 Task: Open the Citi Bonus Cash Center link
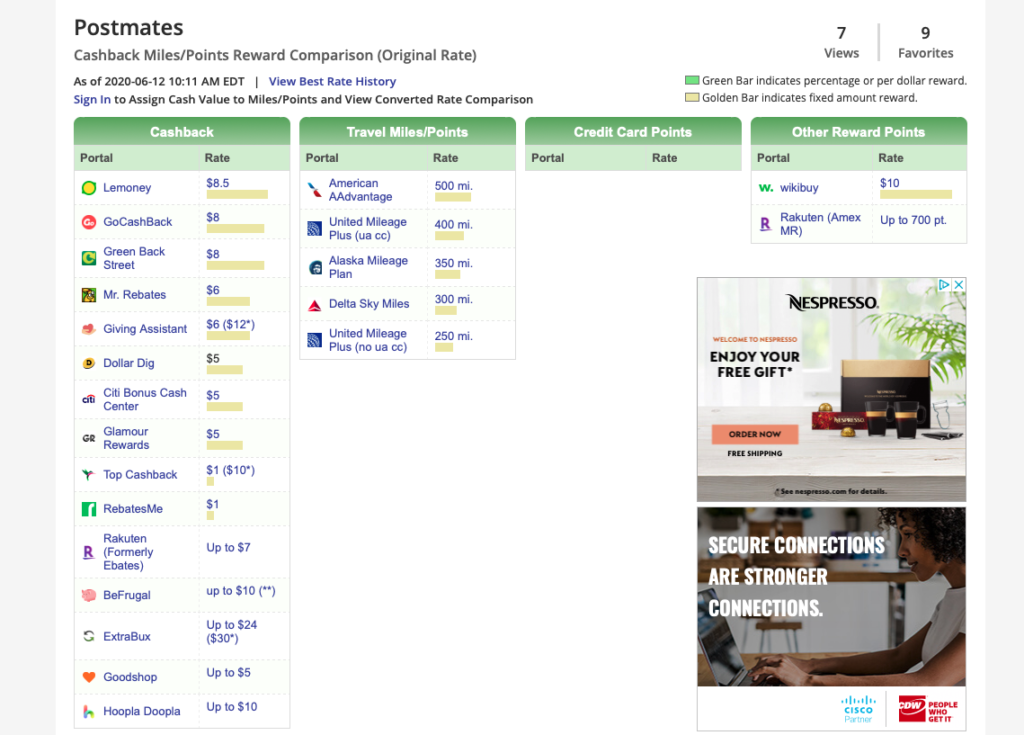(145, 399)
